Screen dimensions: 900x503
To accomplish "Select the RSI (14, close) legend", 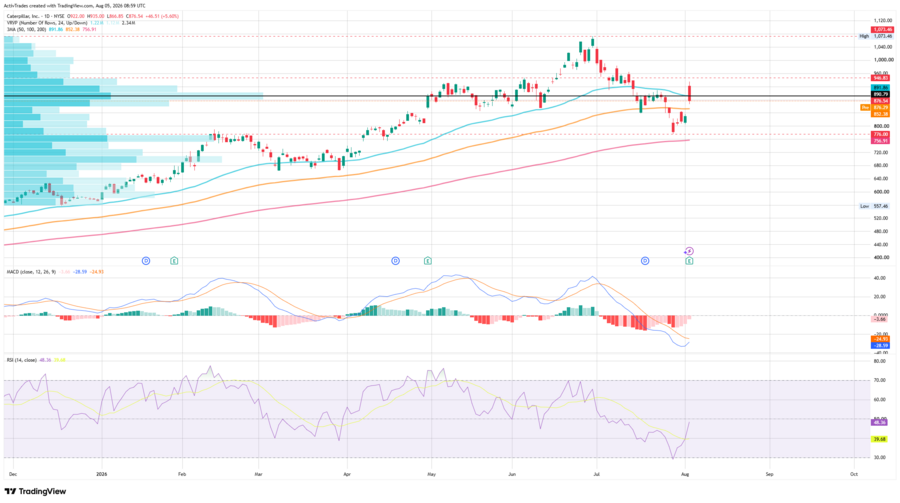I will coord(36,360).
